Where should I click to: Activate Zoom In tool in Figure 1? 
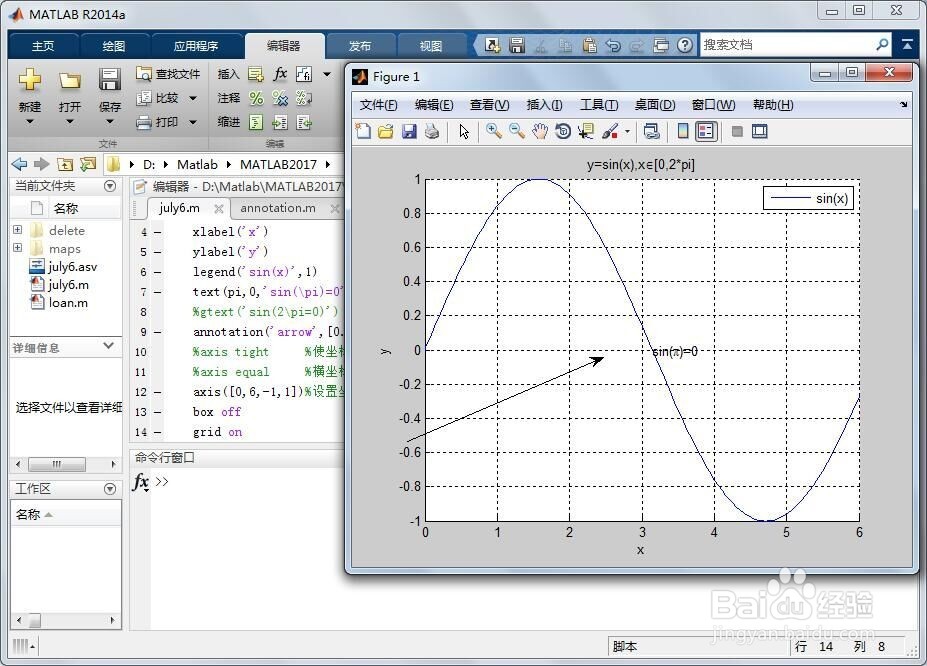pos(494,131)
